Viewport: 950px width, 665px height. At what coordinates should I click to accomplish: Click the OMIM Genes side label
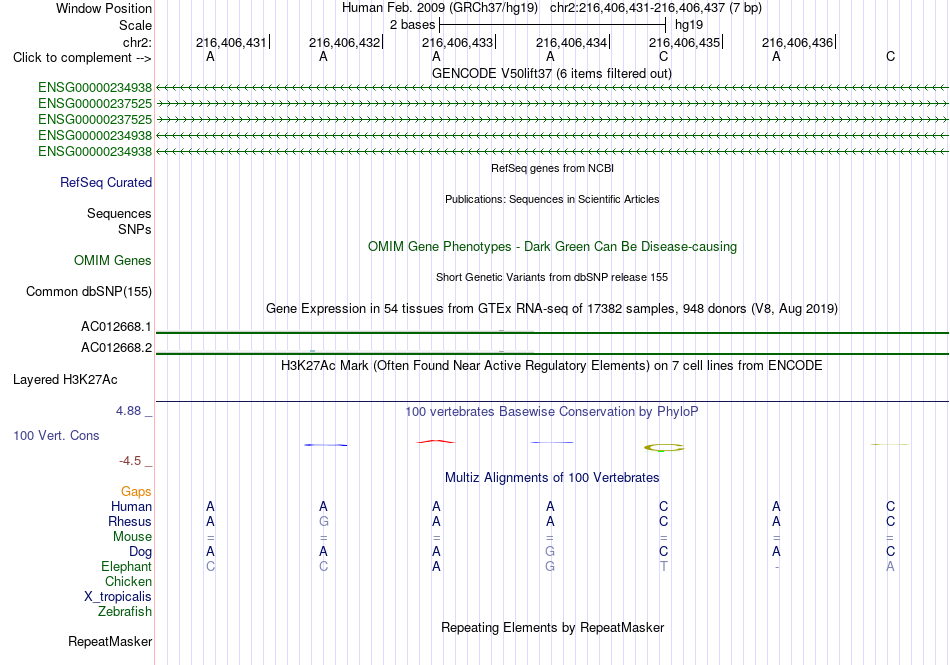pos(113,260)
